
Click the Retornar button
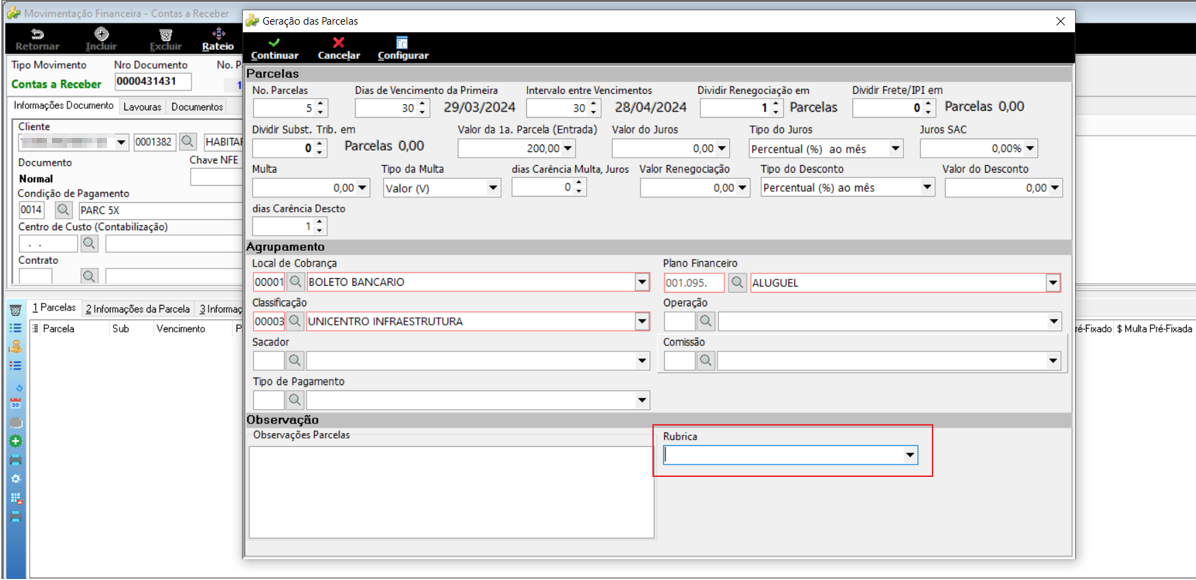(x=37, y=40)
